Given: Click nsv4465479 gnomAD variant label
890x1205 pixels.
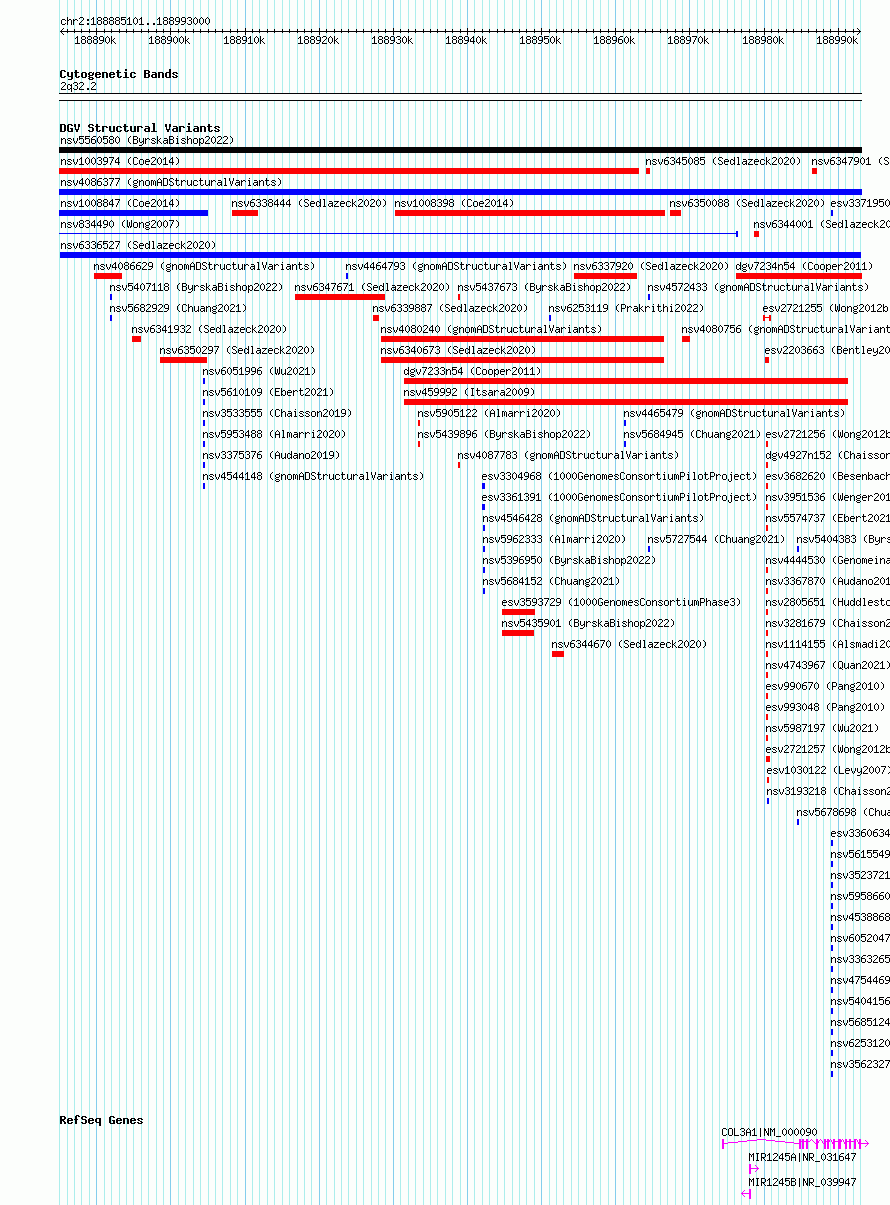Looking at the screenshot, I should click(x=734, y=413).
